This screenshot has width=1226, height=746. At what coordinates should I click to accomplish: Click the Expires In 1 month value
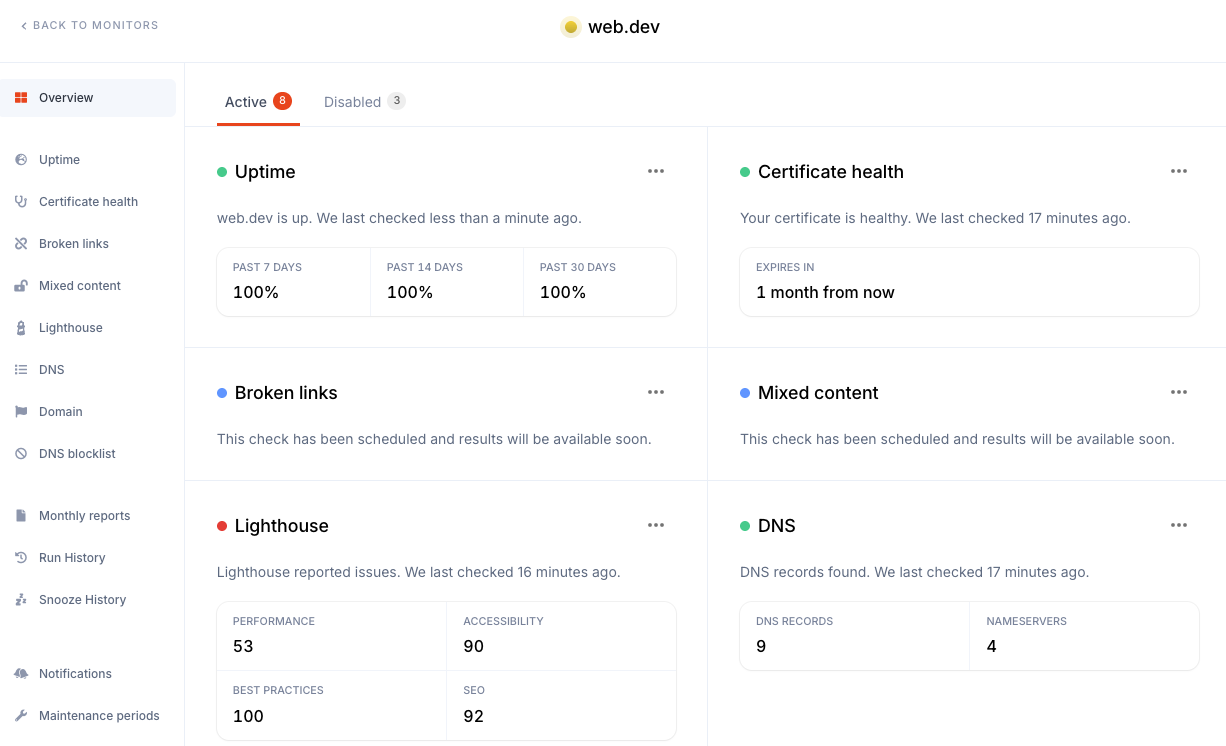click(825, 293)
